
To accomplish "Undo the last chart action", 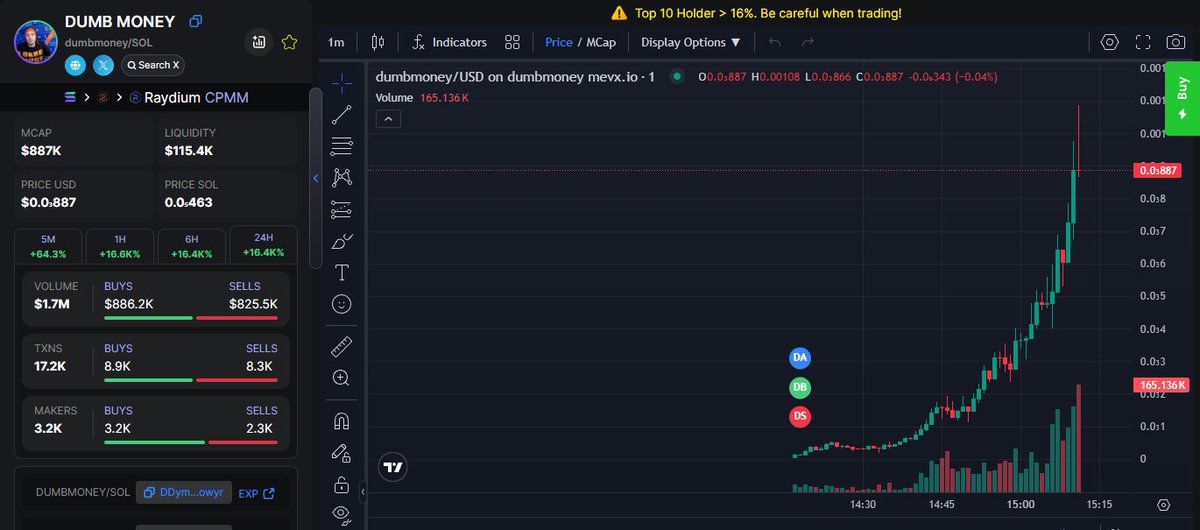I will (x=775, y=42).
